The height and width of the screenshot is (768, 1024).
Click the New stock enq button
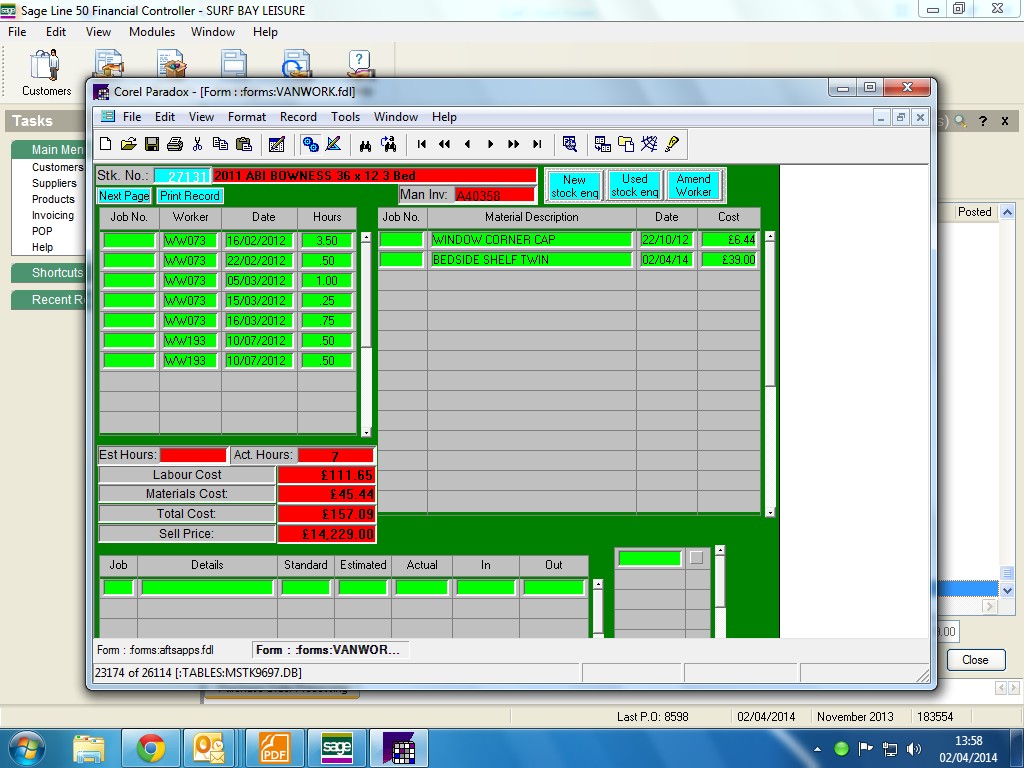pyautogui.click(x=574, y=186)
